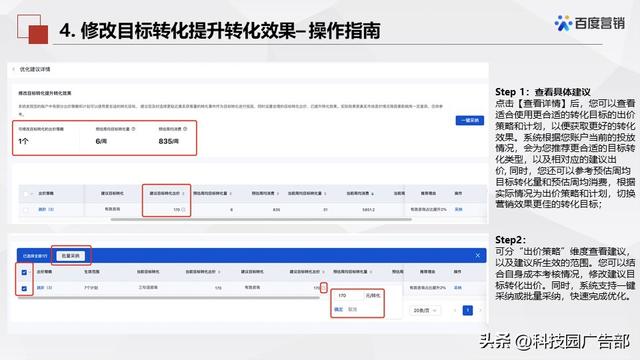Click horizontal scrollbar of upper table
The width and height of the screenshot is (640, 360).
click(x=261, y=220)
